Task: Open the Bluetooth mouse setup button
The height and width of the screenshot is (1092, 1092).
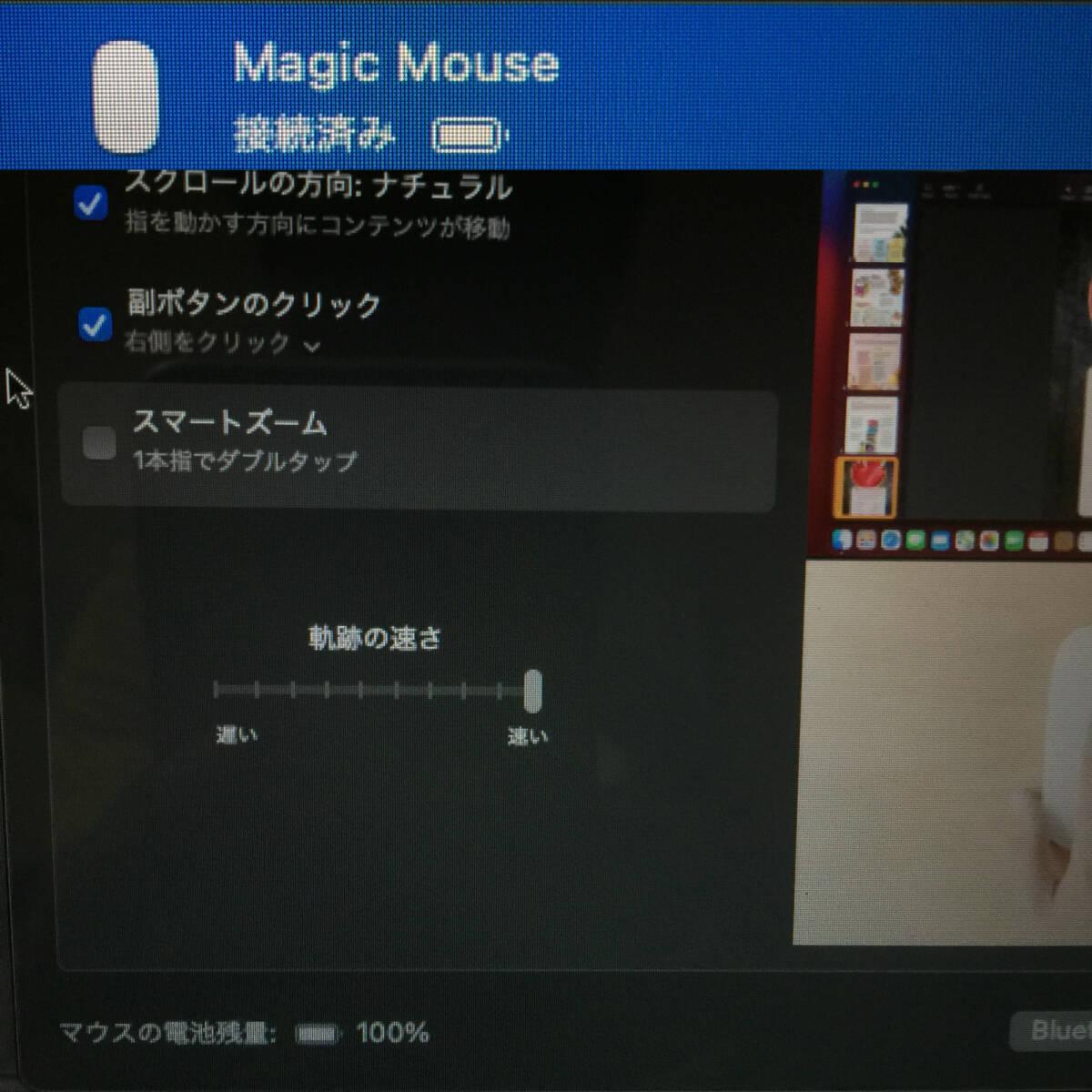Action: 1051,1031
